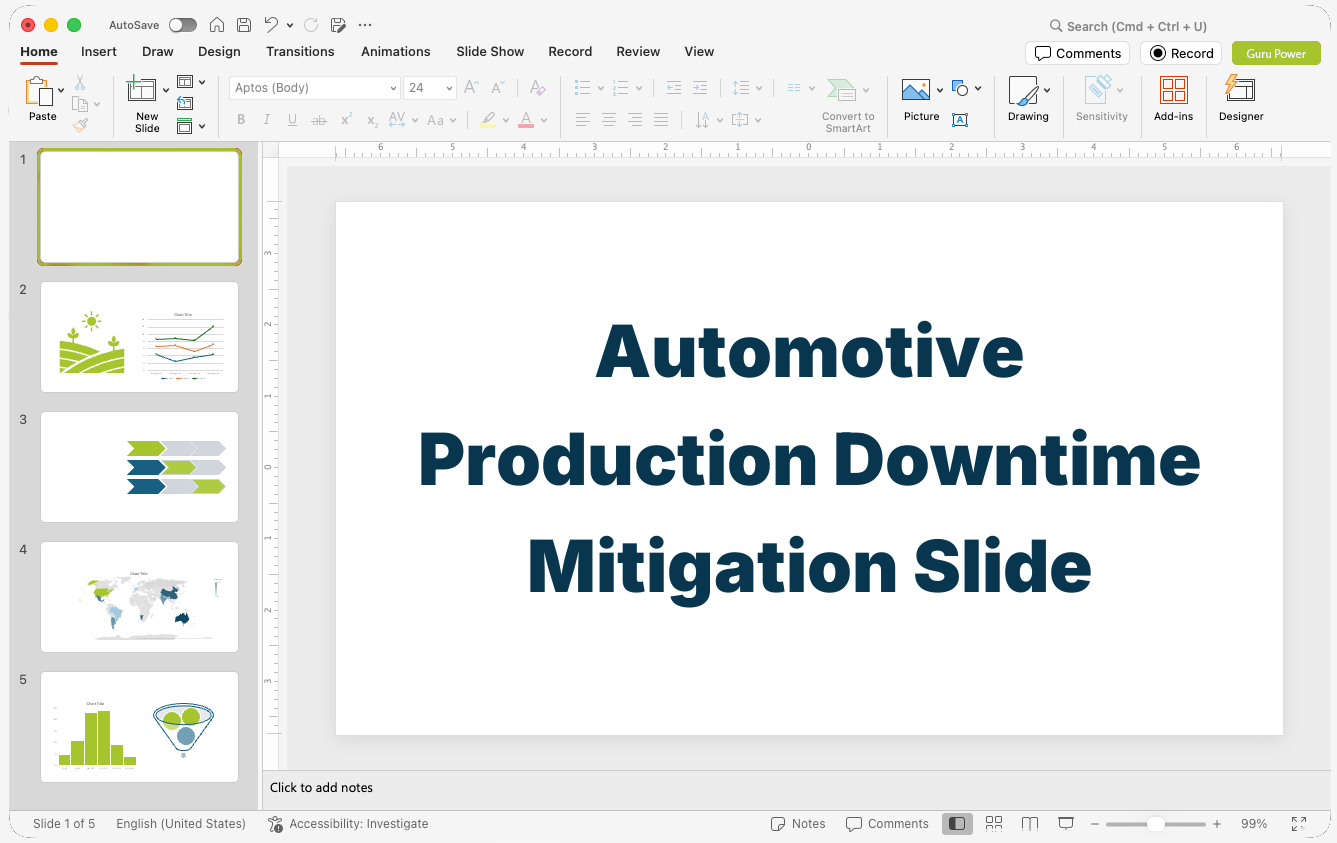Click the Paste clipboard icon
The image size is (1337, 843).
point(39,91)
